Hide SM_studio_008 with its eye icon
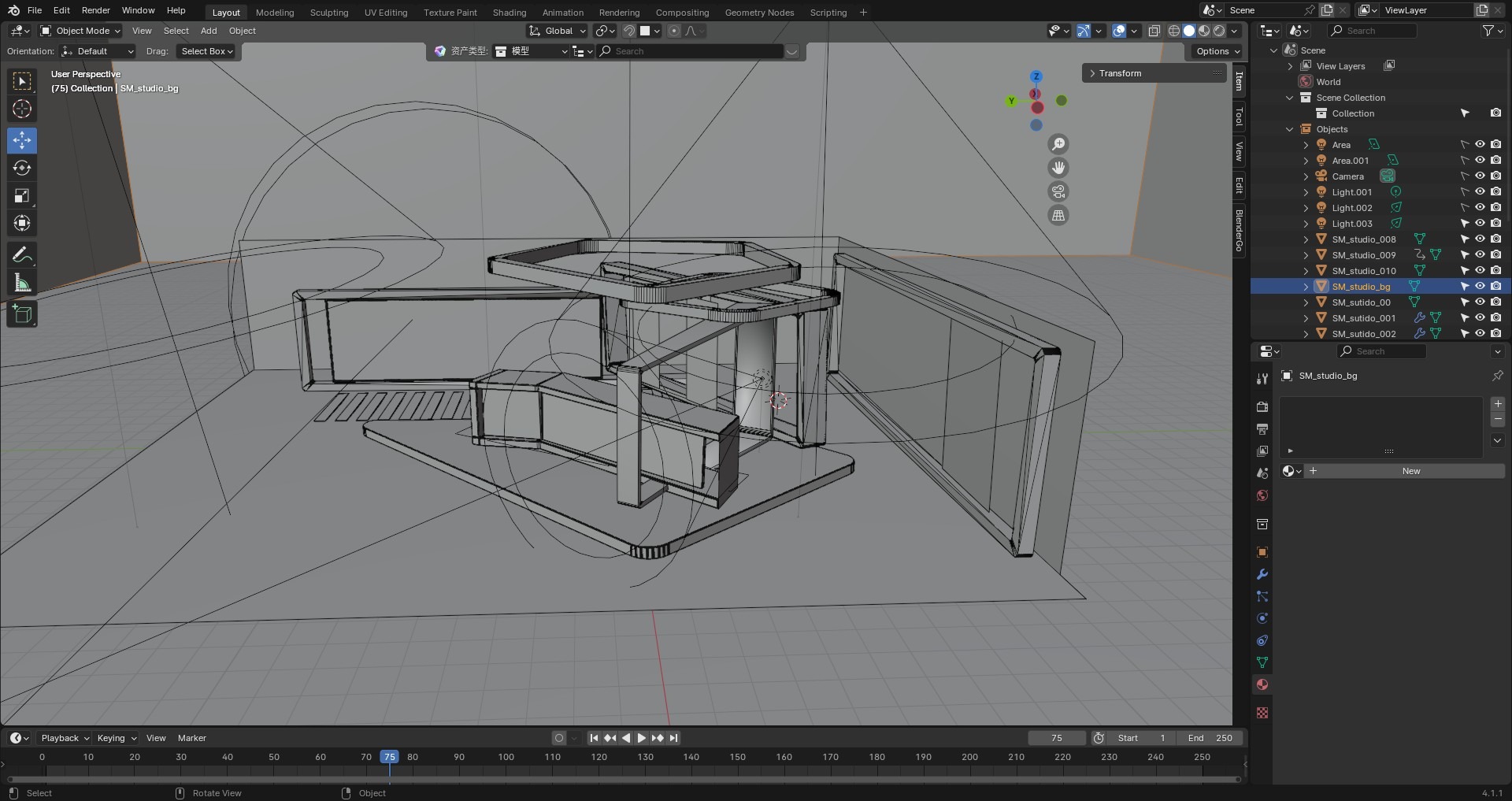This screenshot has height=801, width=1512. [x=1480, y=239]
